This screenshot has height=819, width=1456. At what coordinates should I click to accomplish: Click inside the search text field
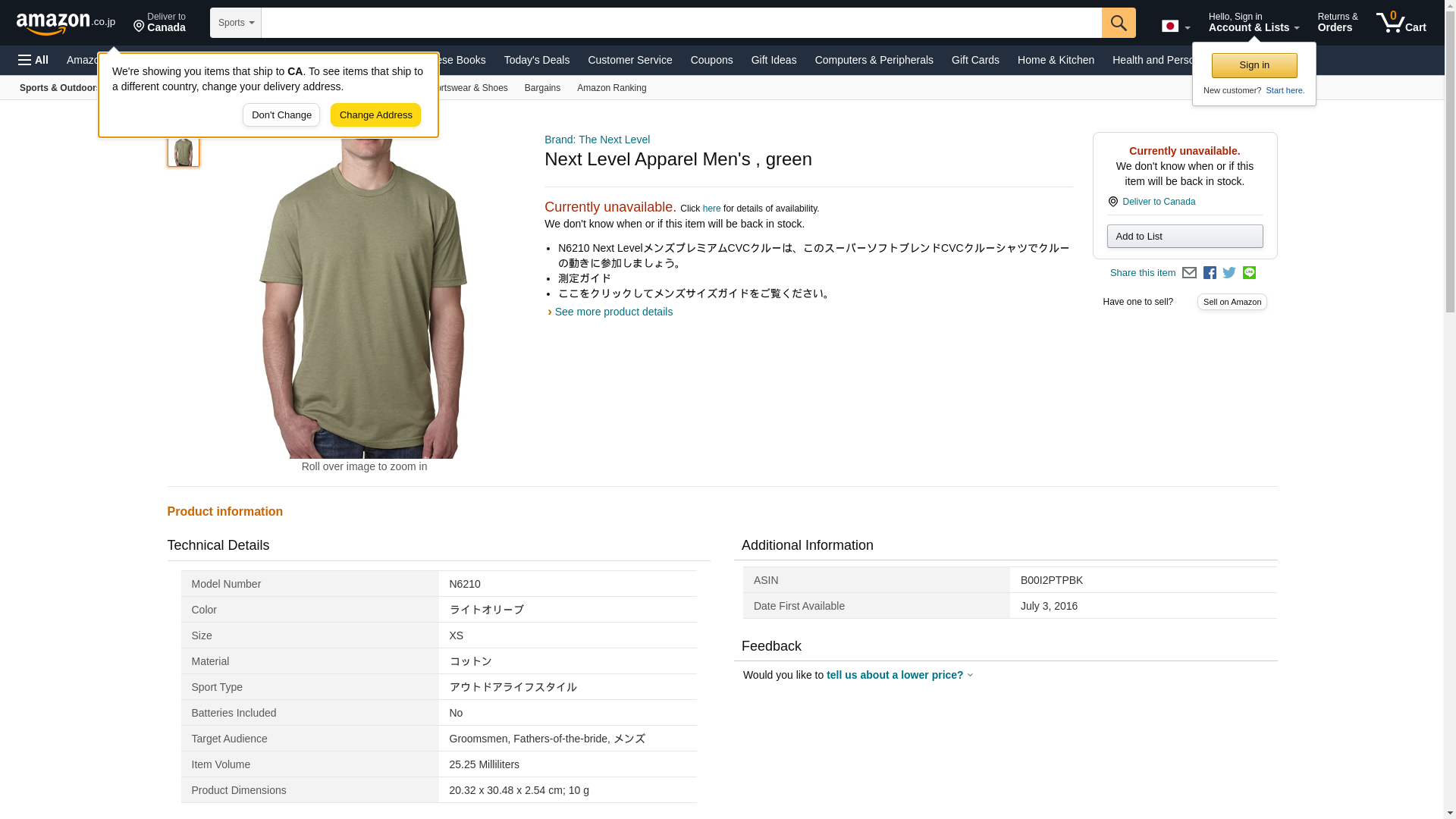(680, 23)
